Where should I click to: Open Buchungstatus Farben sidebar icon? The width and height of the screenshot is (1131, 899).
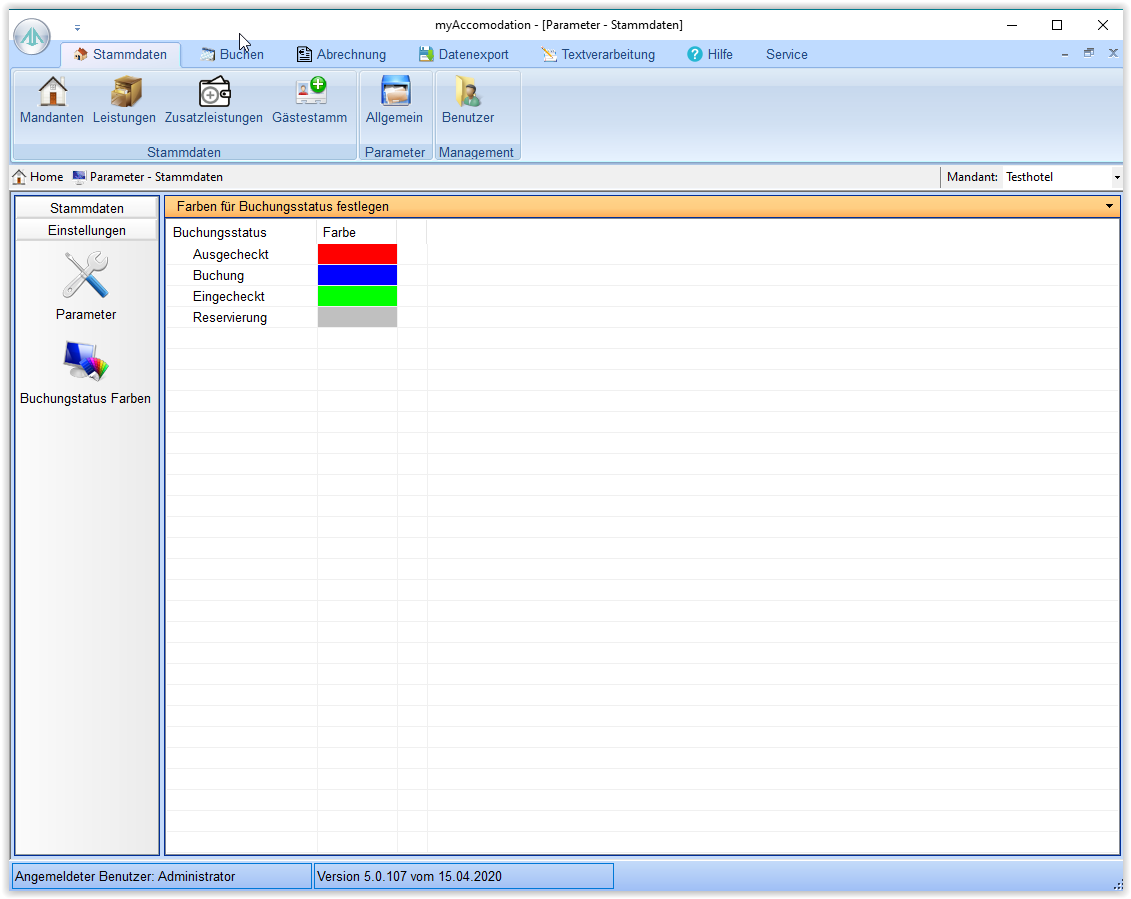pyautogui.click(x=86, y=362)
